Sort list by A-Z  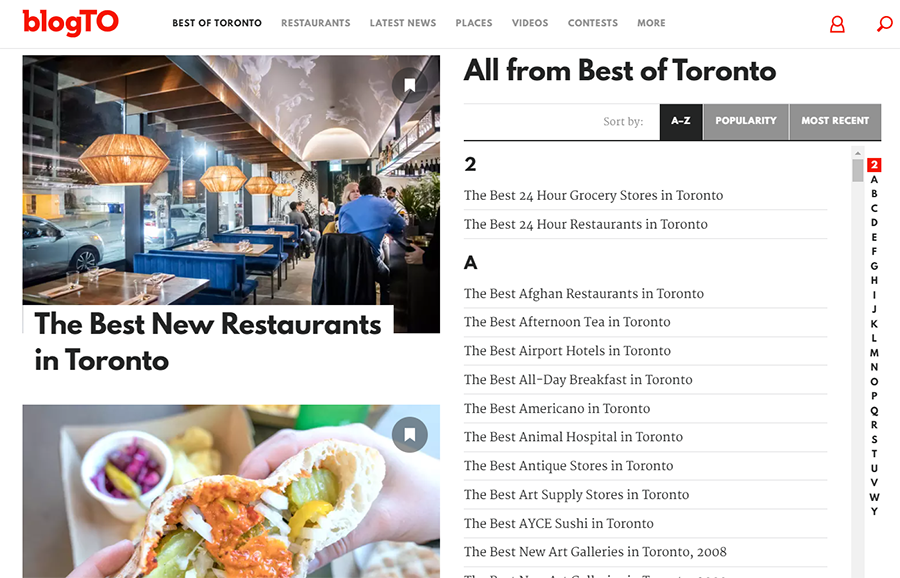(681, 121)
